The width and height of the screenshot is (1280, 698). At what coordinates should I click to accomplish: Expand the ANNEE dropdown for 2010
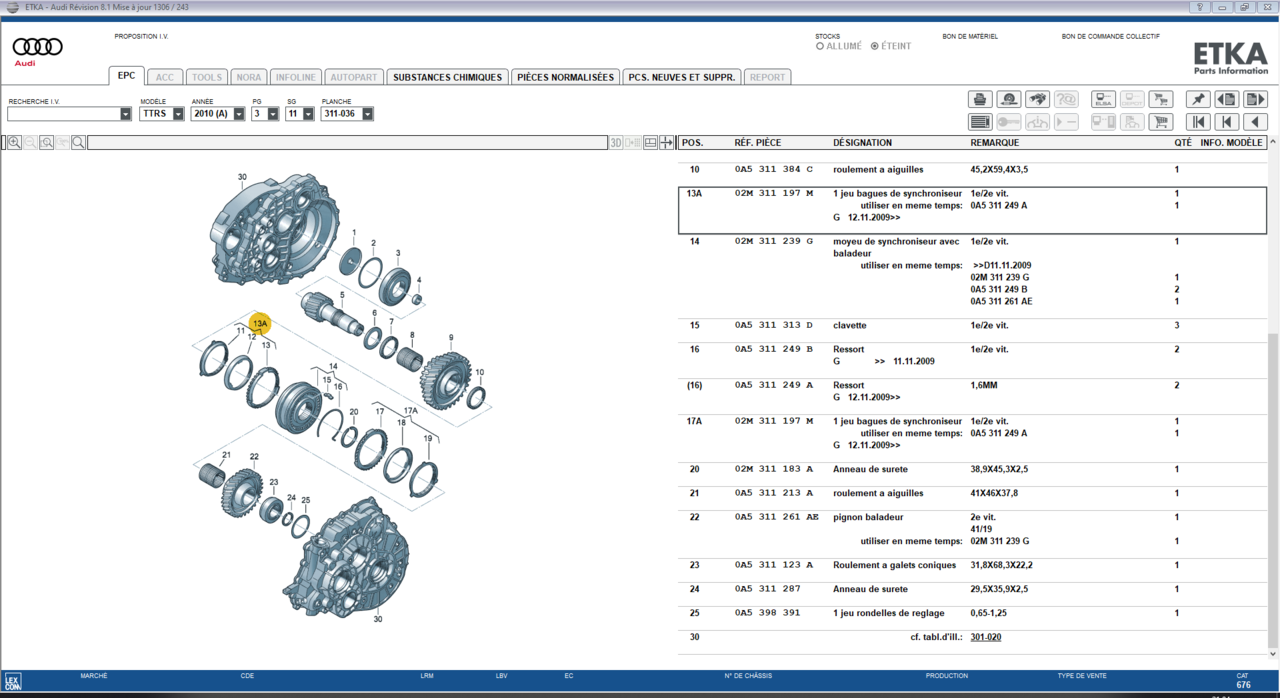point(238,113)
